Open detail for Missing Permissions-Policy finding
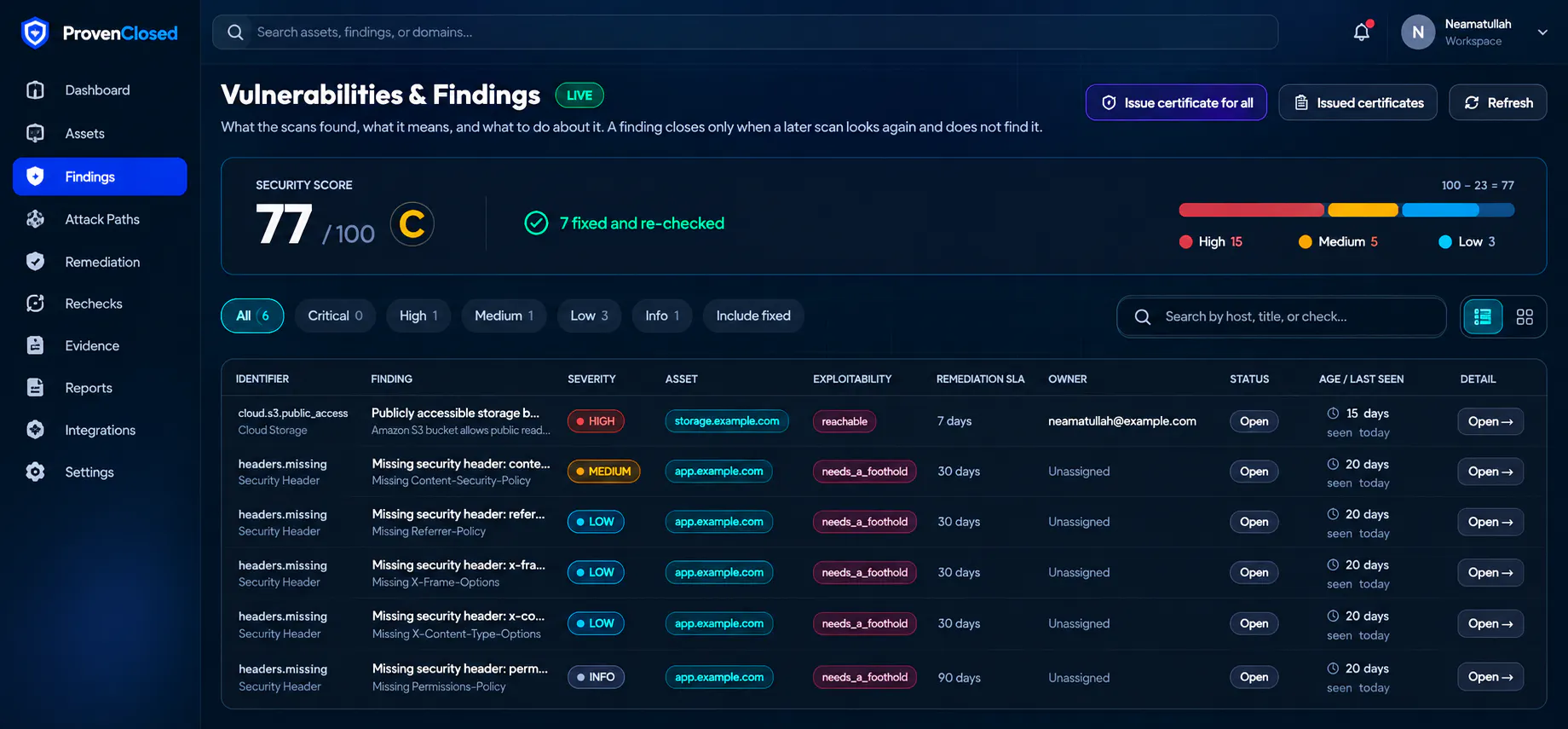Screen dimensions: 1568x729 pos(1490,677)
